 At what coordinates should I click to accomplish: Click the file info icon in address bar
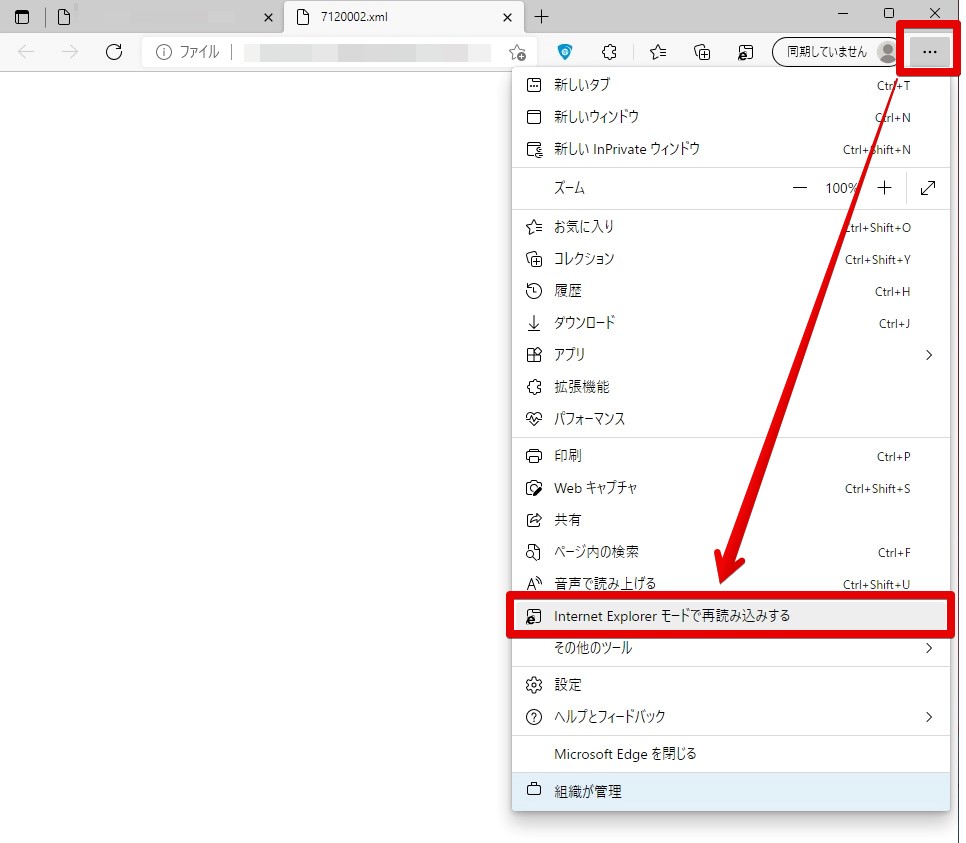point(163,52)
